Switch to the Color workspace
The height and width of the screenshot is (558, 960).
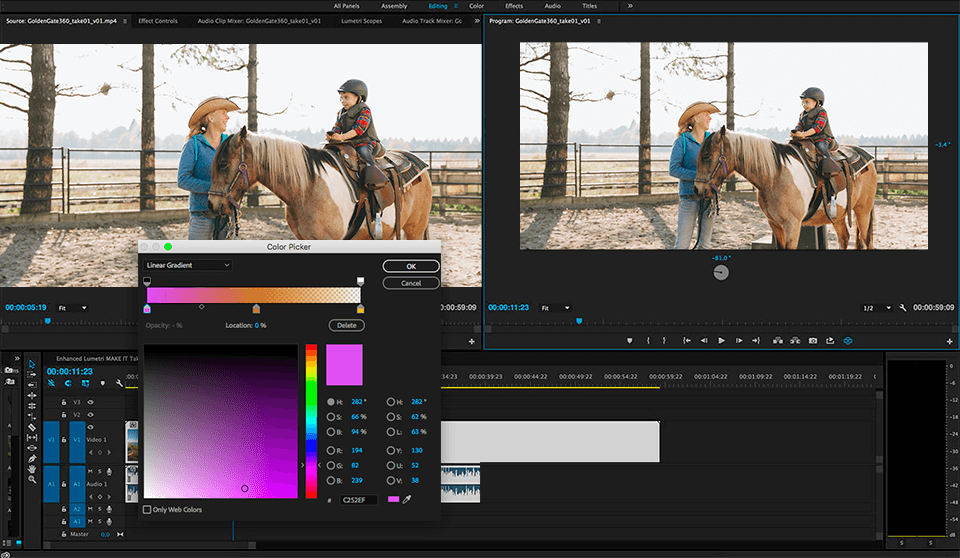tap(476, 6)
